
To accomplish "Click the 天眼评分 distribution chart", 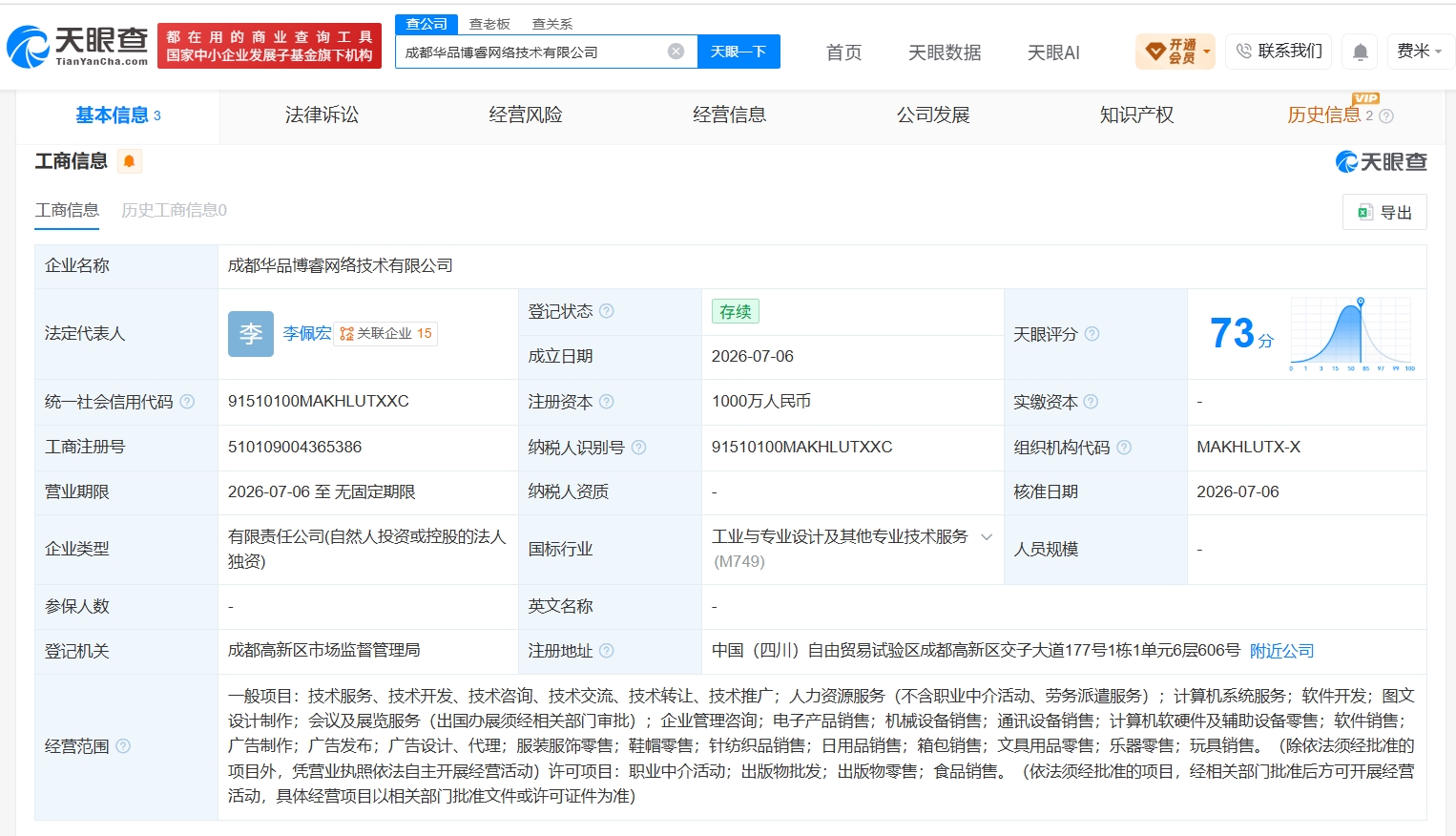I will [x=1353, y=334].
